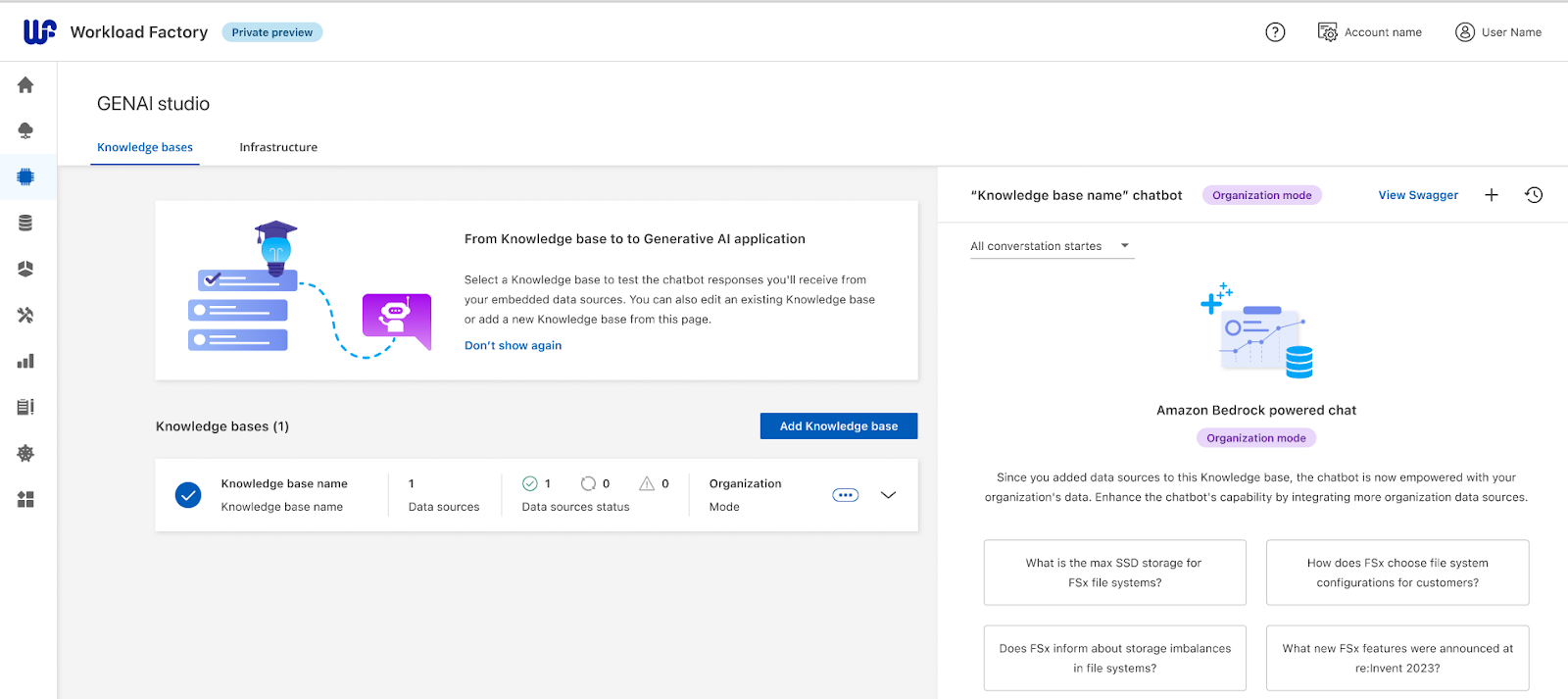The width and height of the screenshot is (1568, 699).
Task: Click the Add Knowledge base button
Action: click(839, 425)
